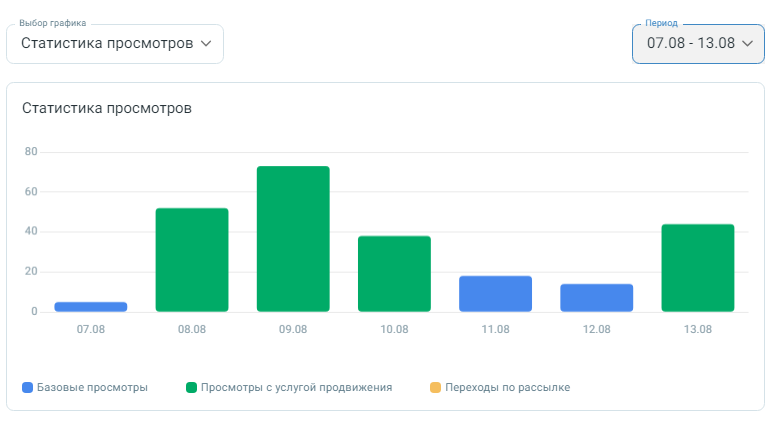Viewport: 779px width, 427px height.
Task: Click the chevron next to the 07.08 - 13.08 period
Action: (747, 44)
